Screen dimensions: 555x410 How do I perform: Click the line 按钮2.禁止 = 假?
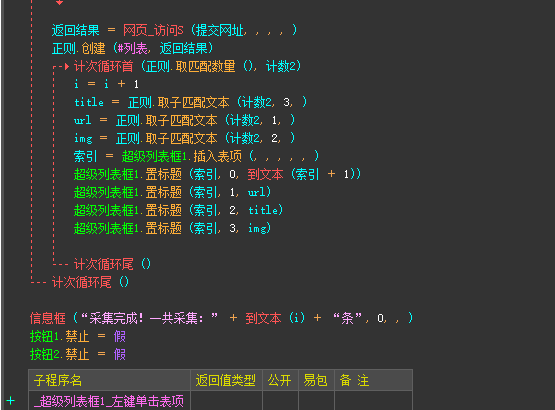pos(78,354)
